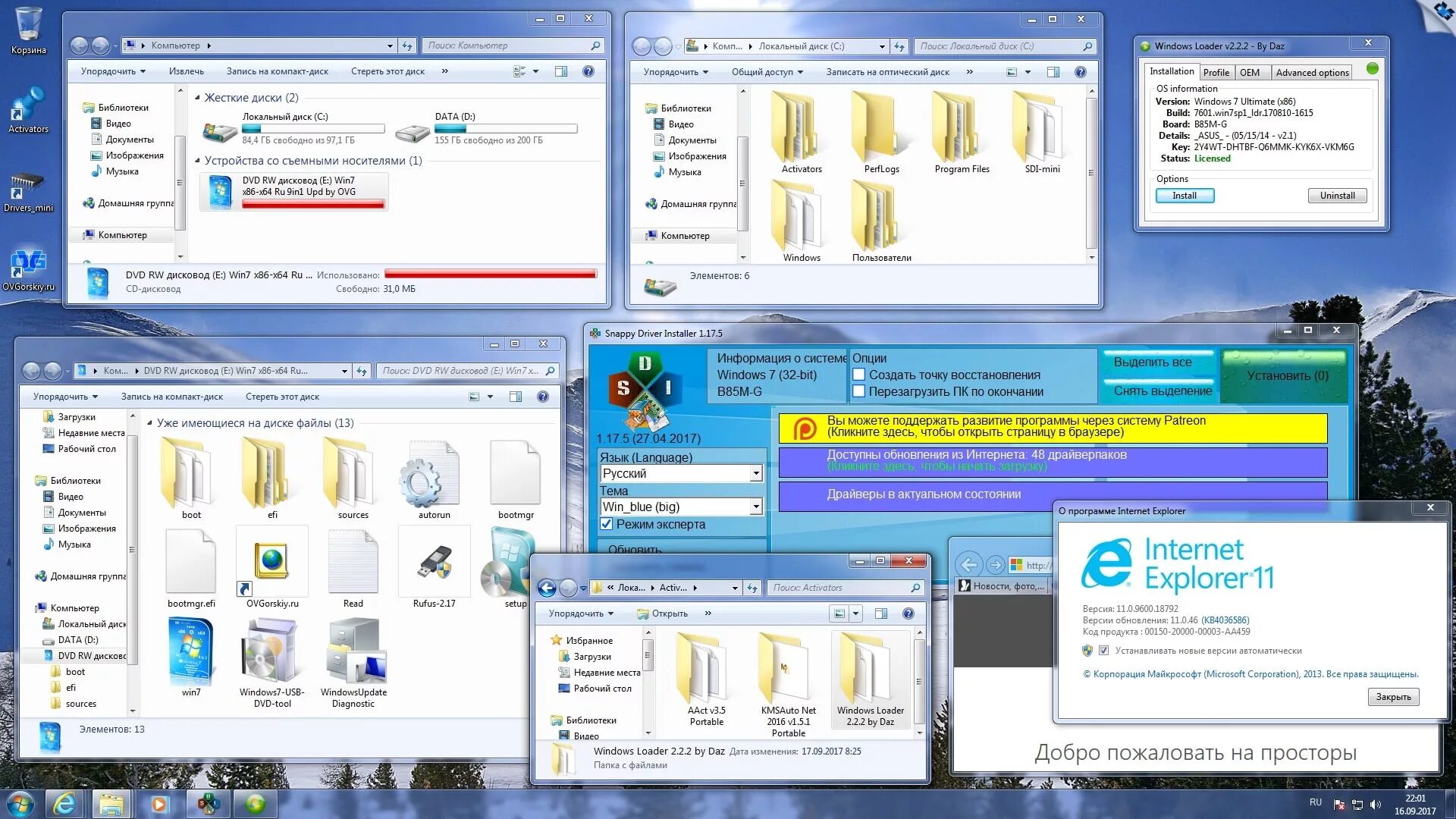Collapse the Жесткие диски group

198,98
